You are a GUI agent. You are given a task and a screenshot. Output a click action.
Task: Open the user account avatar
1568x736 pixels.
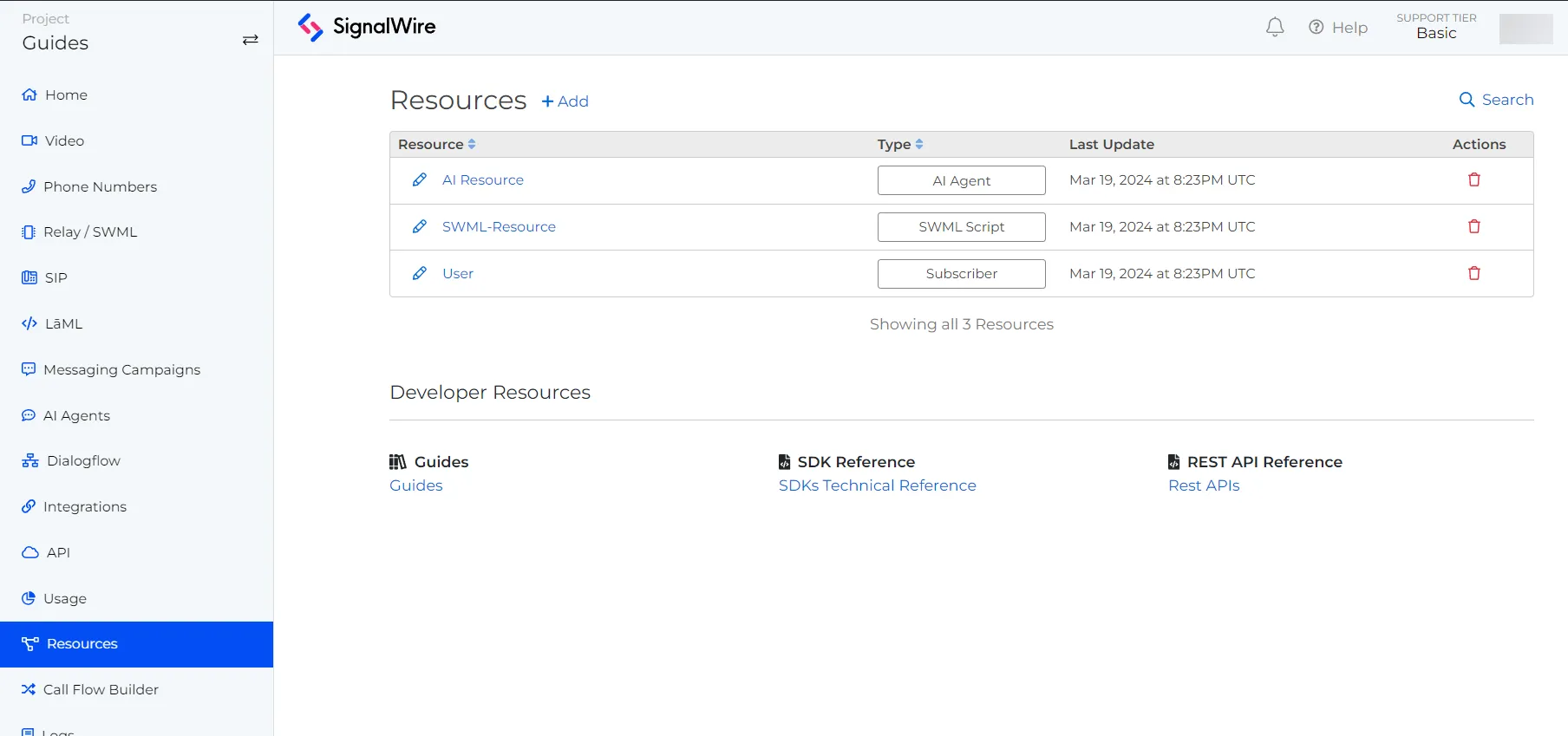tap(1526, 29)
